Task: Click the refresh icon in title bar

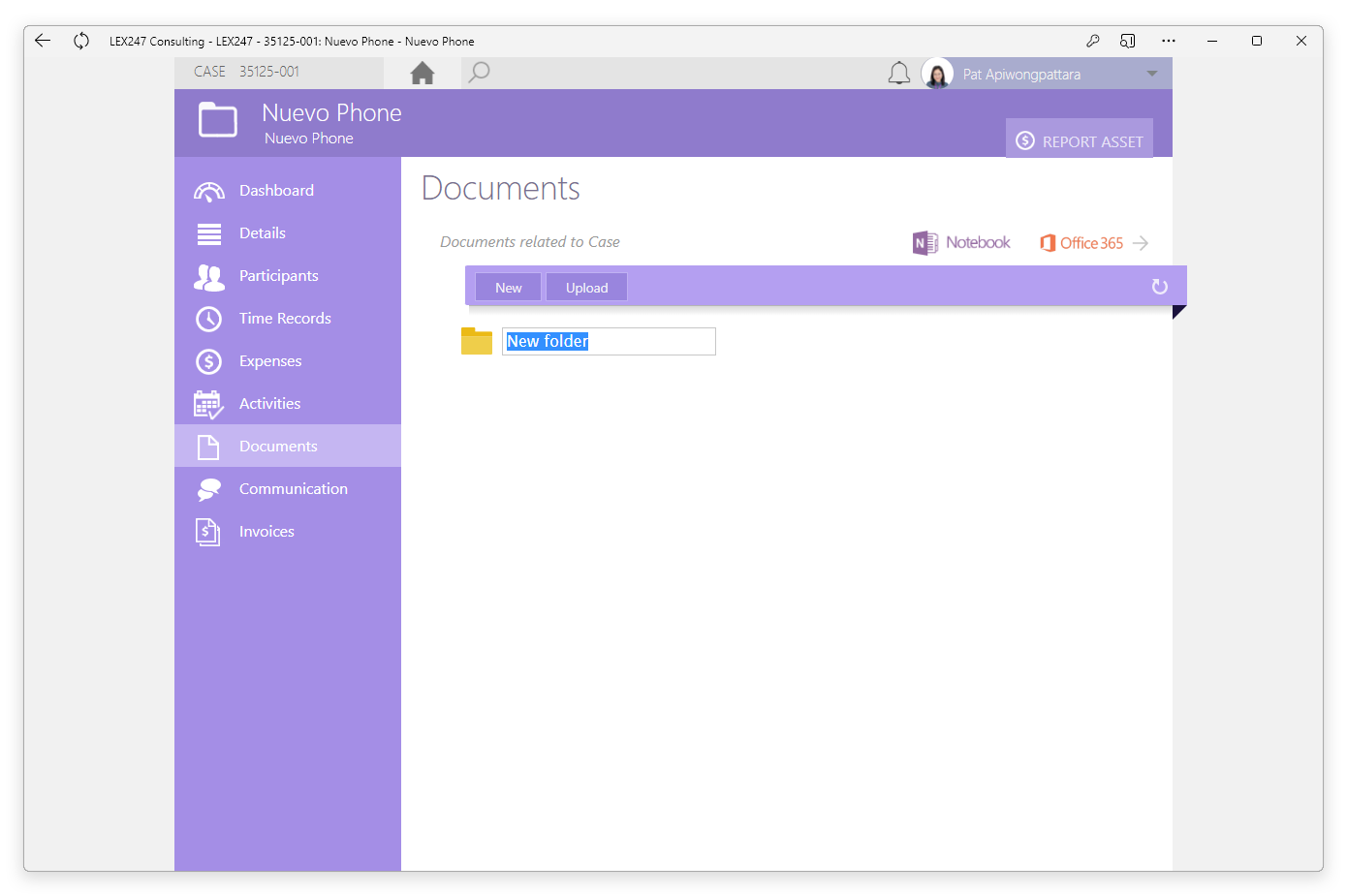Action: (81, 41)
